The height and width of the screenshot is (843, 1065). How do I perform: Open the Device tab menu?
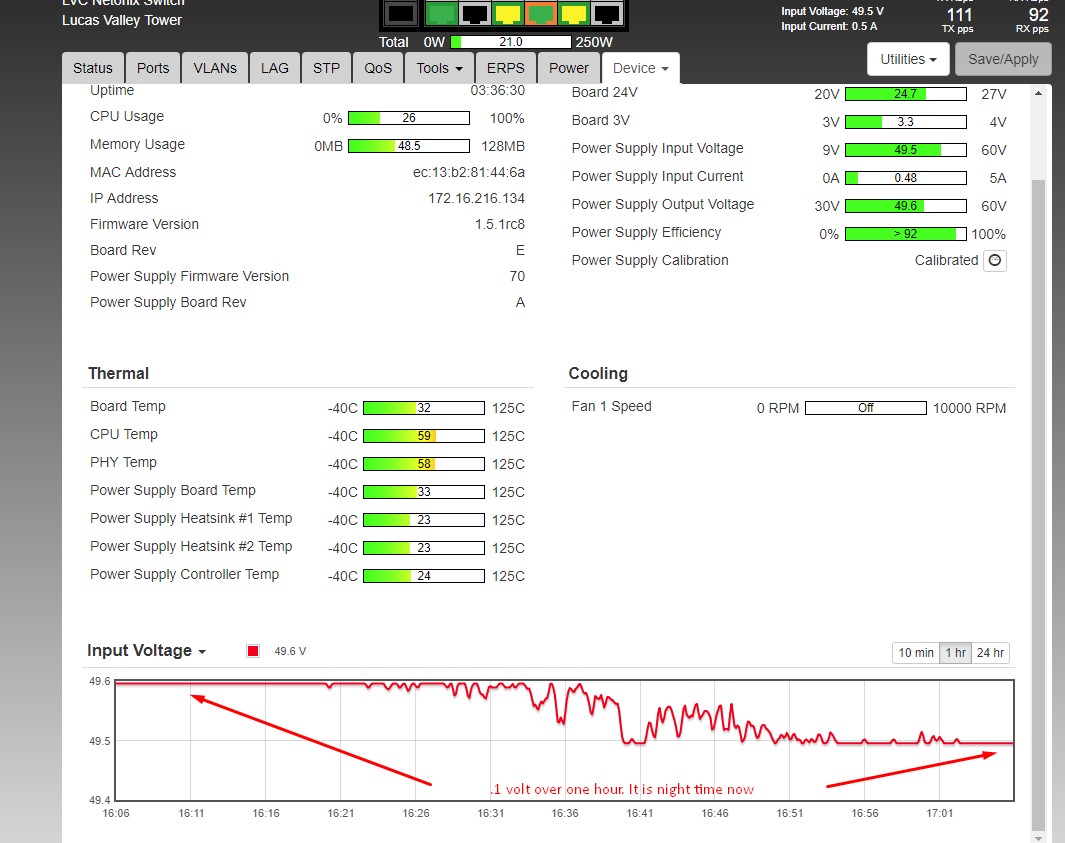[x=640, y=68]
